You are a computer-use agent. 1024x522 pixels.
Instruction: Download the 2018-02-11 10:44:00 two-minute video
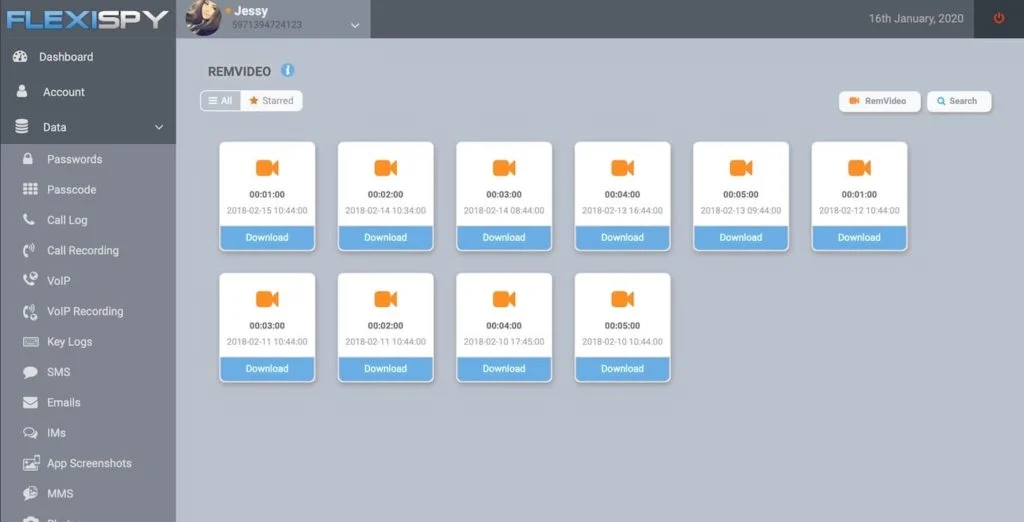[385, 369]
